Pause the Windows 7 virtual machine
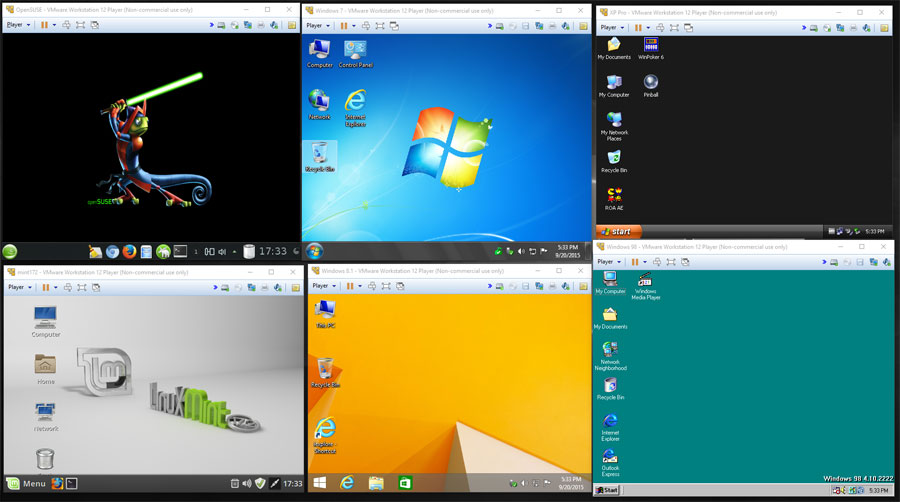Image resolution: width=900 pixels, height=502 pixels. pyautogui.click(x=344, y=26)
